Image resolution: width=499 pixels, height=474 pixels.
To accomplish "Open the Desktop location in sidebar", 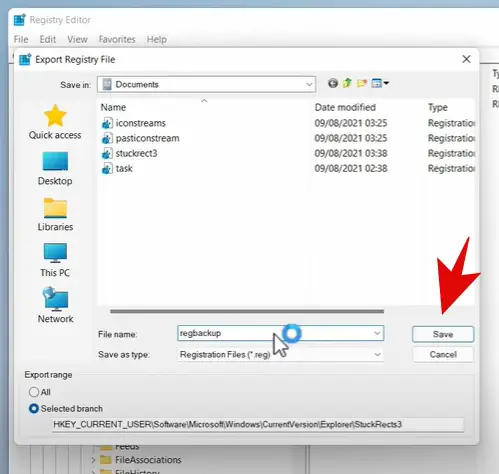I will click(x=55, y=168).
